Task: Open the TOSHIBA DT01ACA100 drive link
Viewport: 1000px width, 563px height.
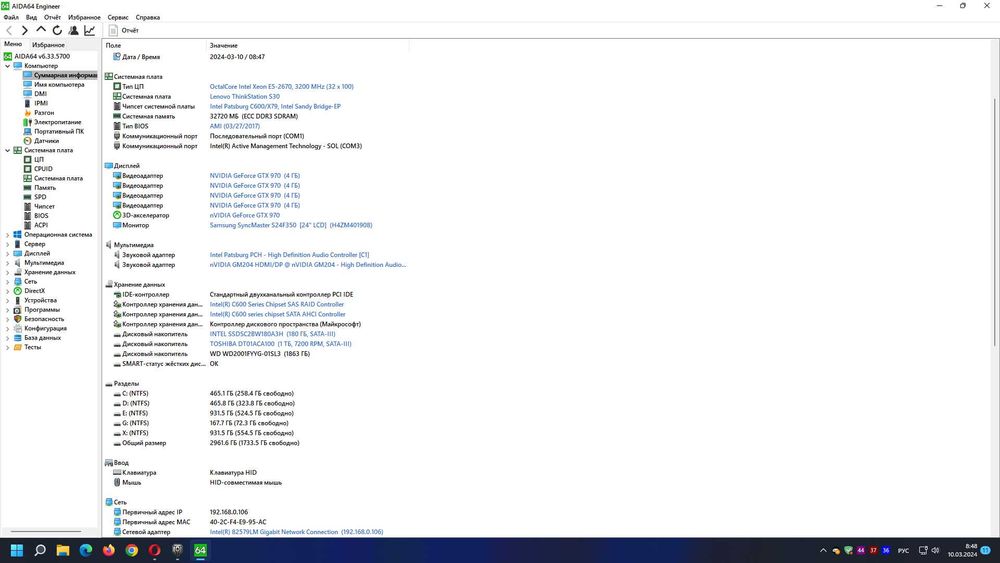Action: [x=281, y=344]
